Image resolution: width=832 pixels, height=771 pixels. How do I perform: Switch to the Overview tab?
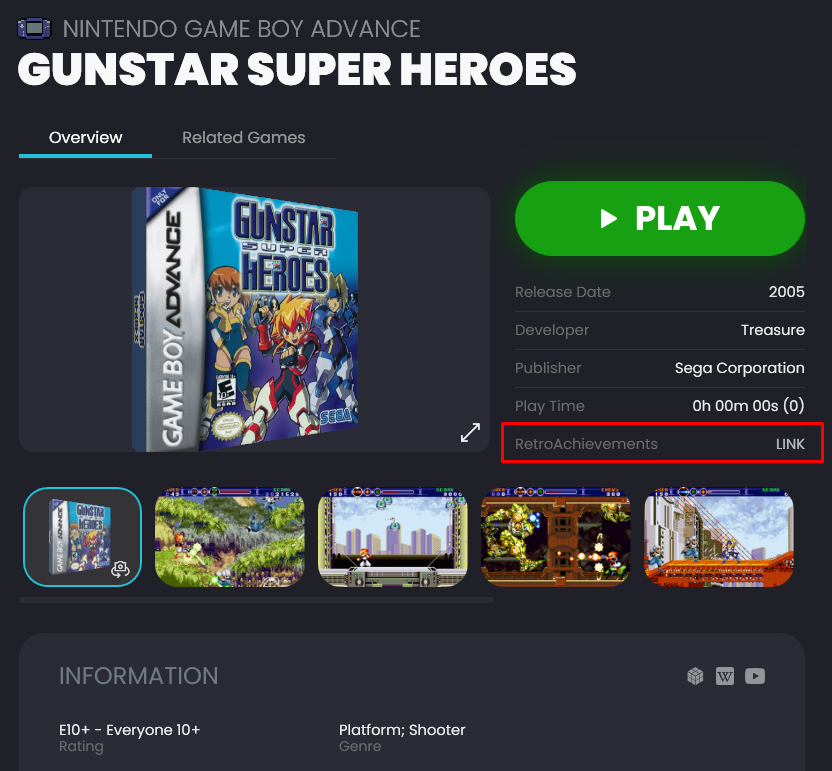(85, 137)
